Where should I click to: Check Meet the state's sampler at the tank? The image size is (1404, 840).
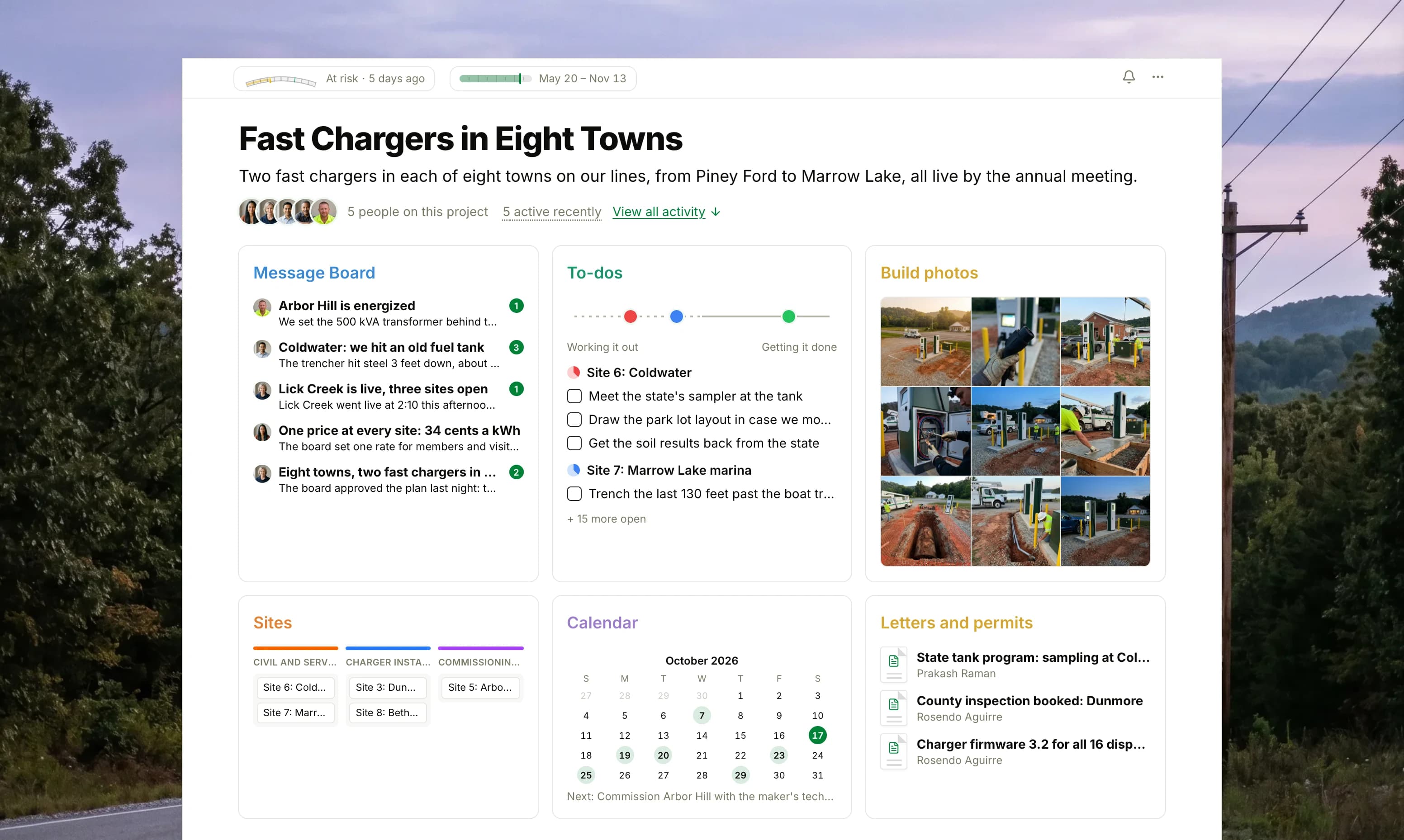(x=574, y=396)
